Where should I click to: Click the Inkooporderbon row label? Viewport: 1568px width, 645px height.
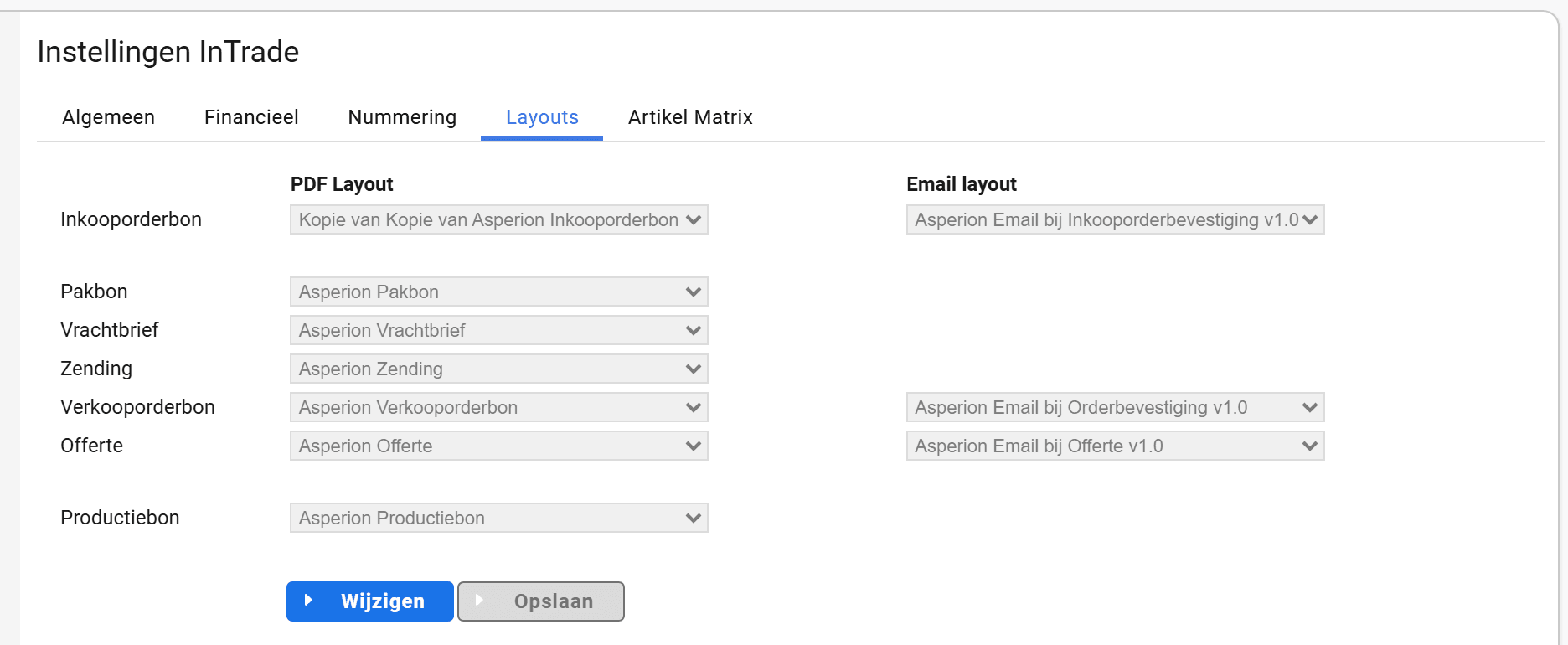tap(131, 219)
